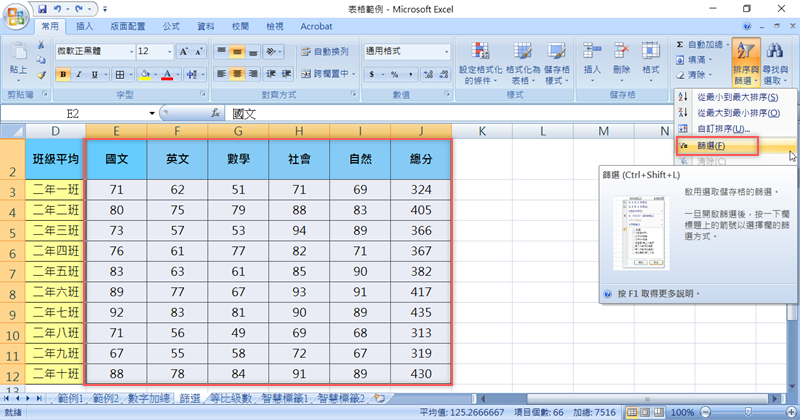The image size is (800, 420).
Task: Click the 尋找與選取 binoculars icon
Action: [x=774, y=58]
